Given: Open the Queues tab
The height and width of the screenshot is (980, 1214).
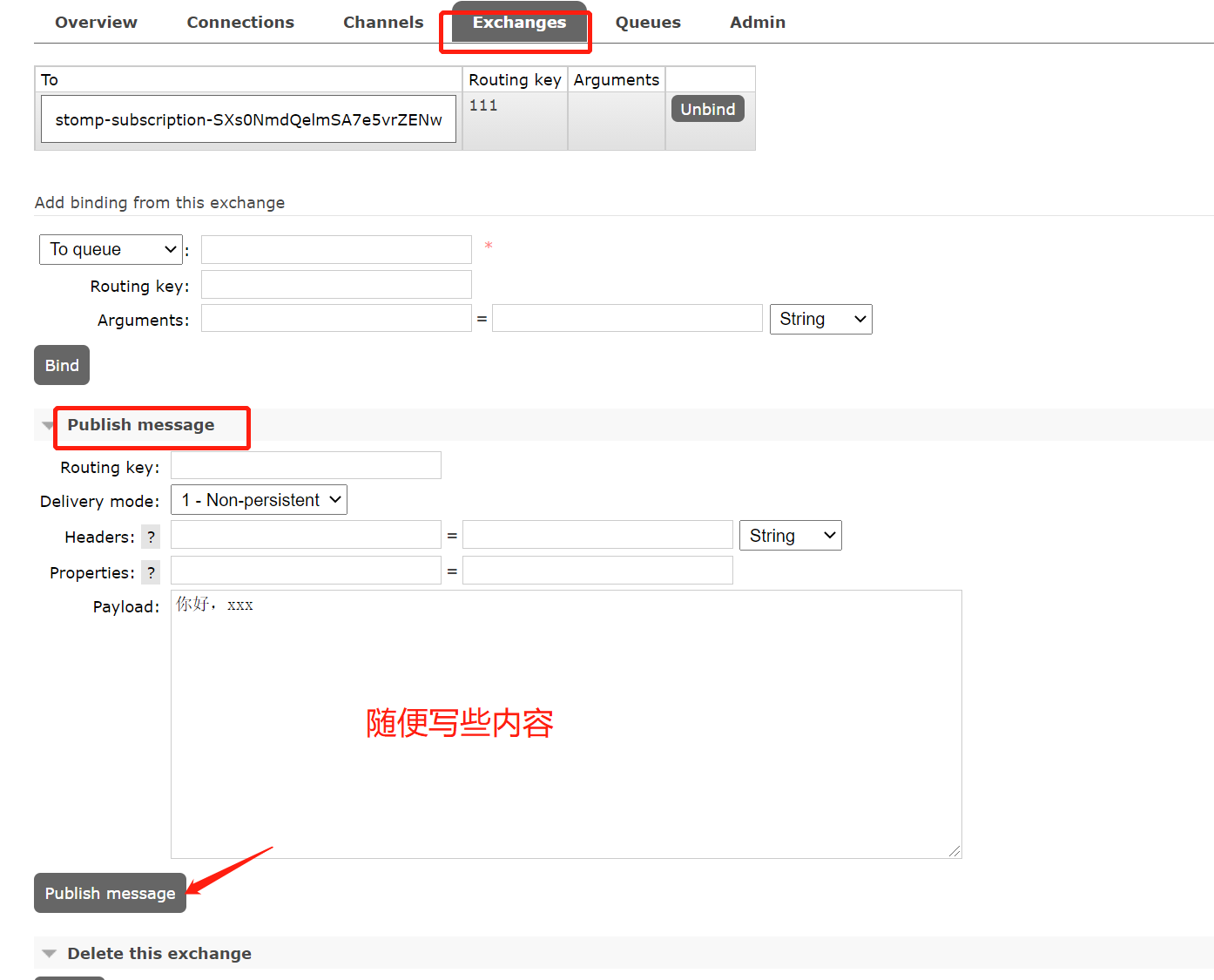Looking at the screenshot, I should coord(648,23).
